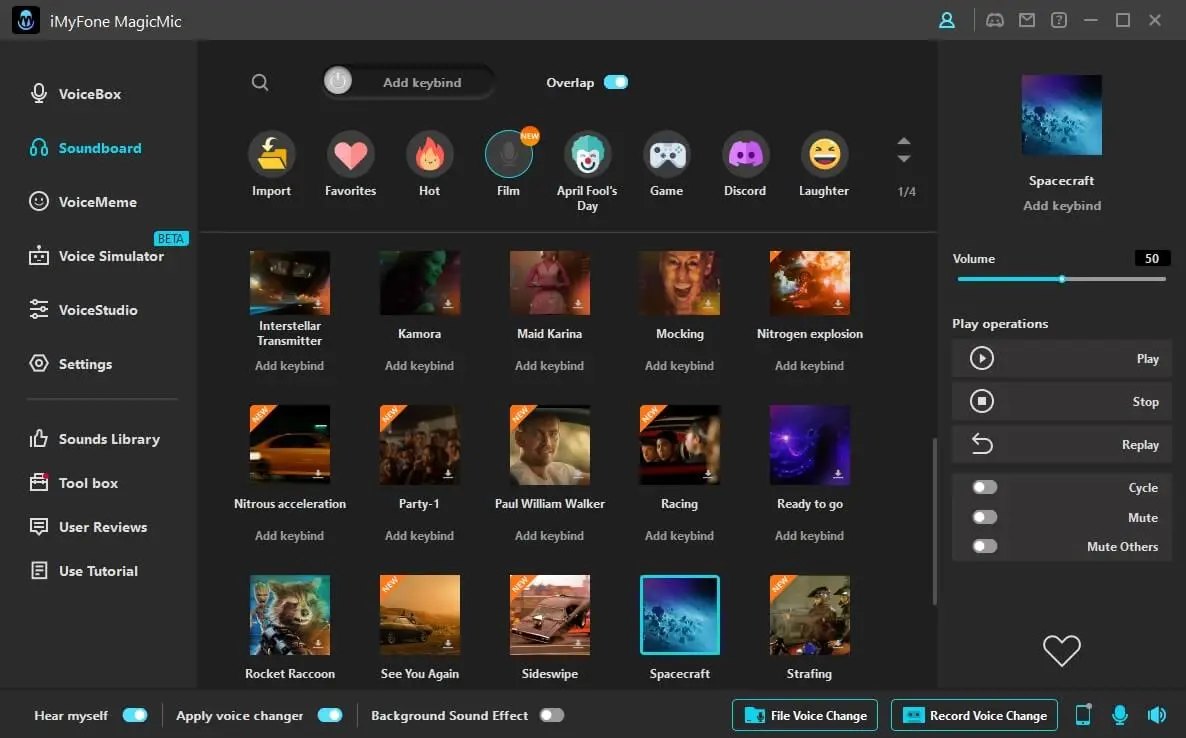Select the Favorites sound category
1186x738 pixels.
[350, 164]
